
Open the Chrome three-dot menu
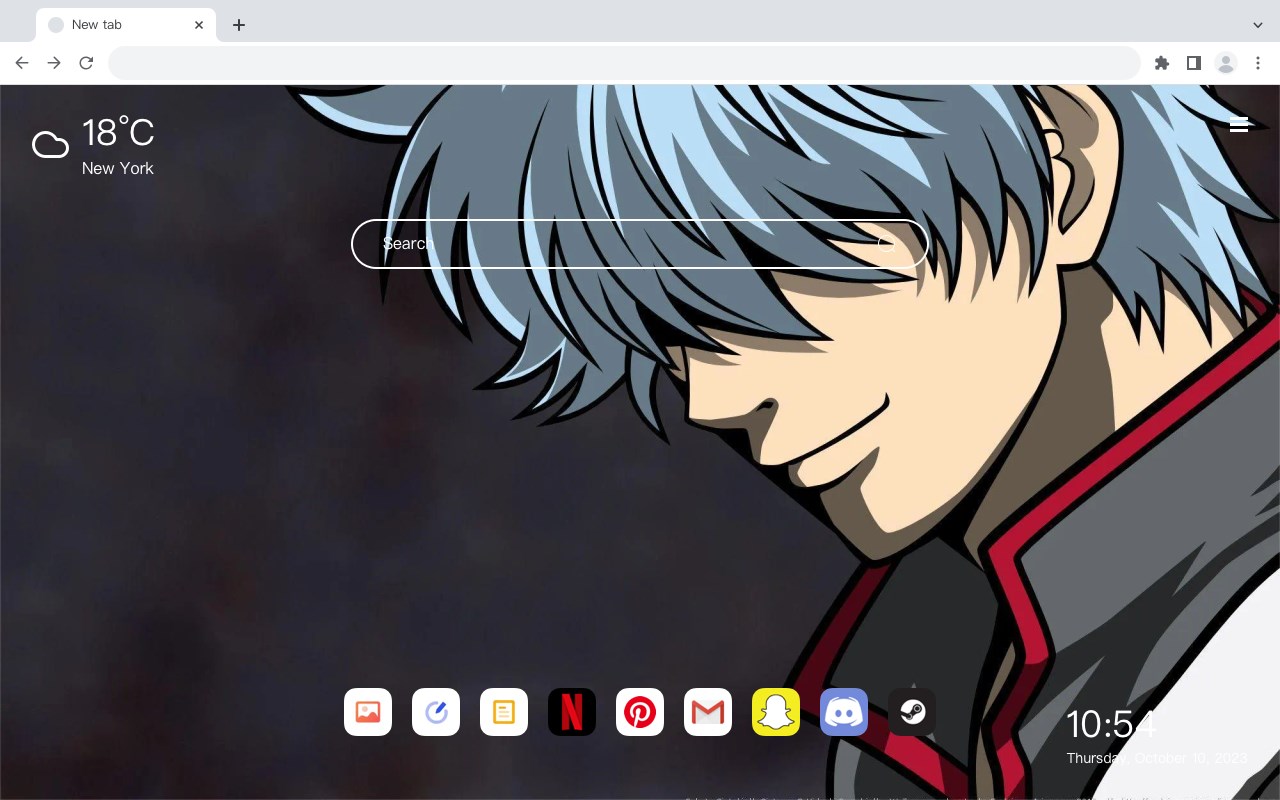[x=1258, y=63]
